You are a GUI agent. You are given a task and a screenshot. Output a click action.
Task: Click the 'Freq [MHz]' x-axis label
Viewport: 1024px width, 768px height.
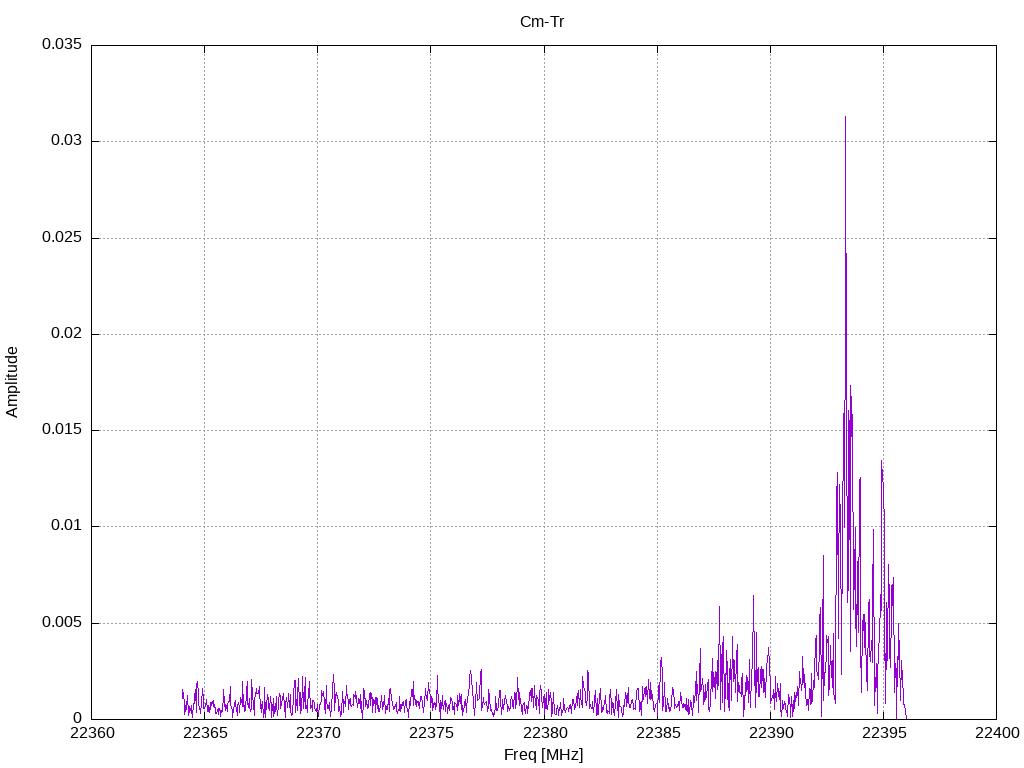[x=543, y=755]
